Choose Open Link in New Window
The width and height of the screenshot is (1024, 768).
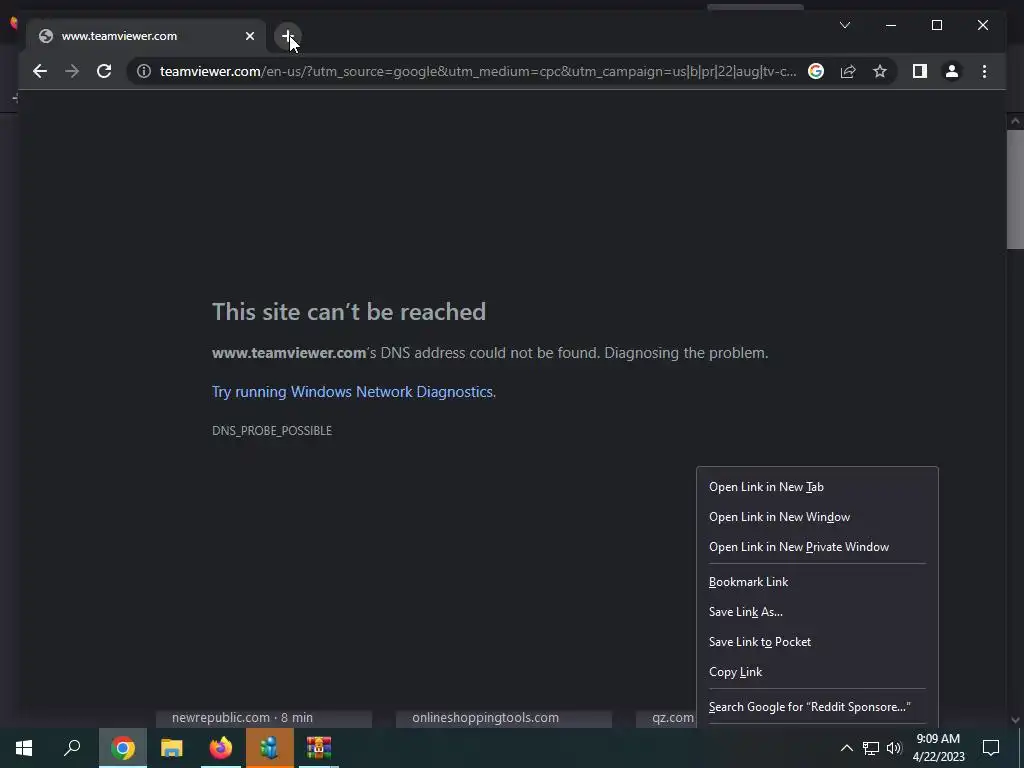(817, 517)
